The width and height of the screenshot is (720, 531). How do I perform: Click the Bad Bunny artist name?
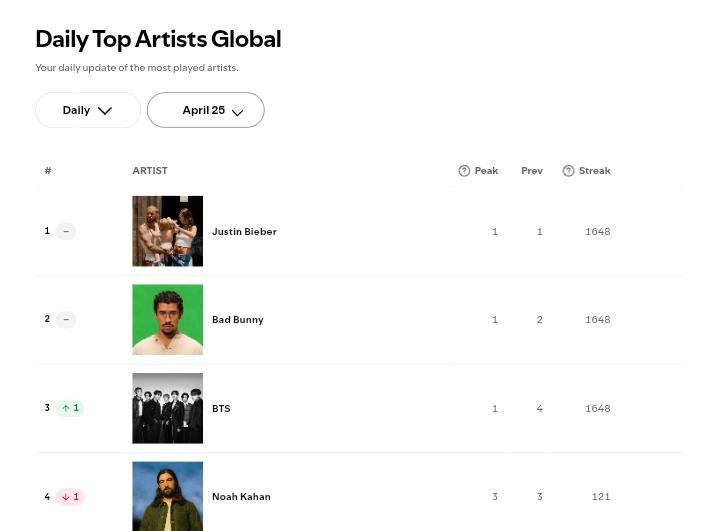pos(238,320)
